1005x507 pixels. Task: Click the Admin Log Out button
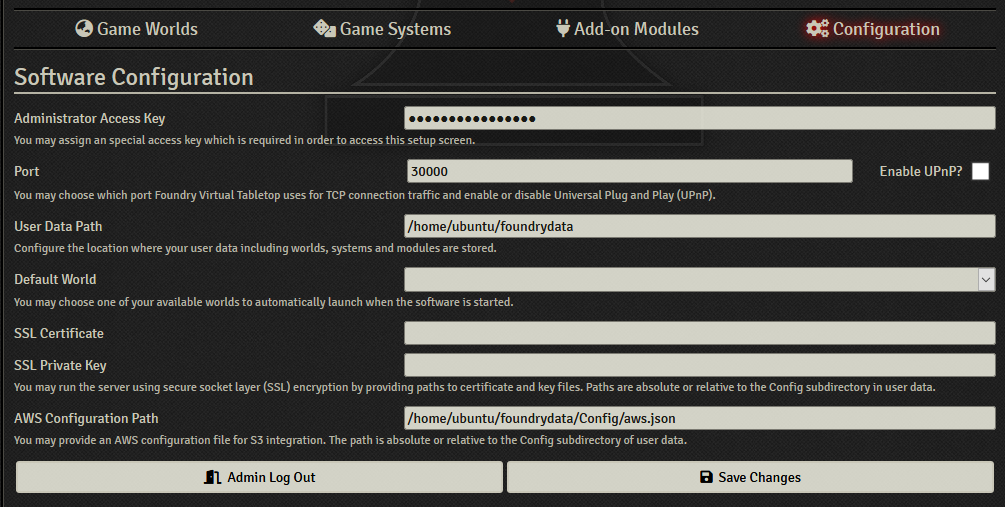click(x=260, y=477)
